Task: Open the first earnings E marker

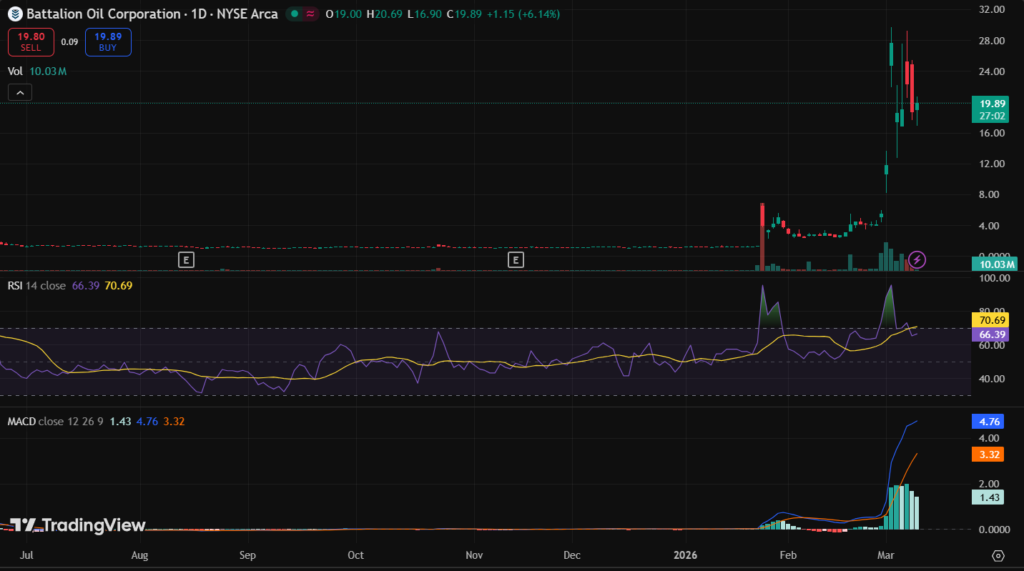Action: pos(185,260)
